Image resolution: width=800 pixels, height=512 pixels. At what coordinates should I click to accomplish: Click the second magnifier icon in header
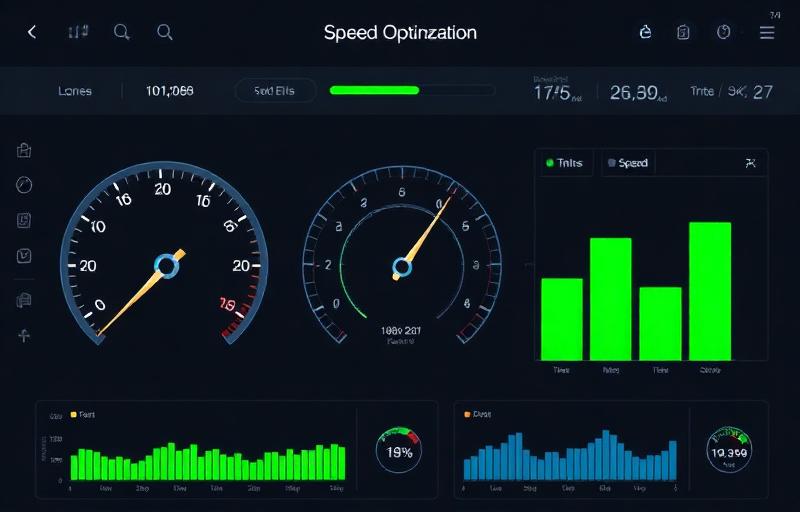tap(165, 32)
